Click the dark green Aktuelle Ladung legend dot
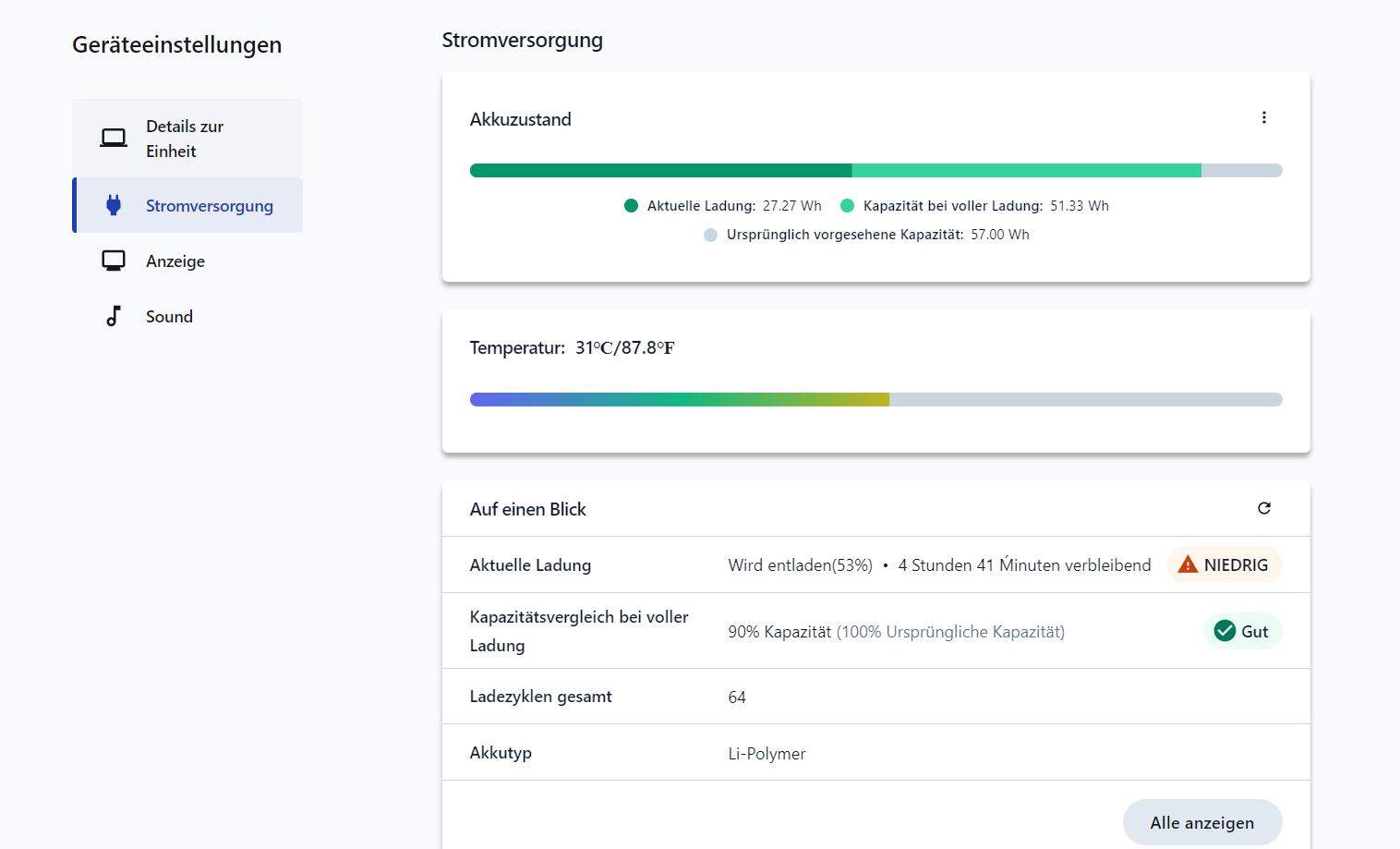 [632, 206]
